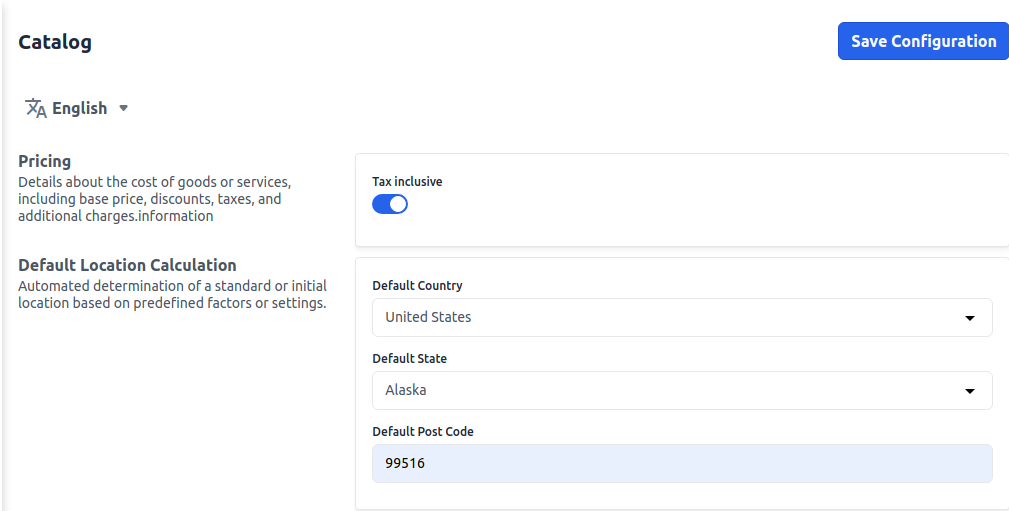The image size is (1009, 511).
Task: Click the Default State label
Action: tap(409, 359)
